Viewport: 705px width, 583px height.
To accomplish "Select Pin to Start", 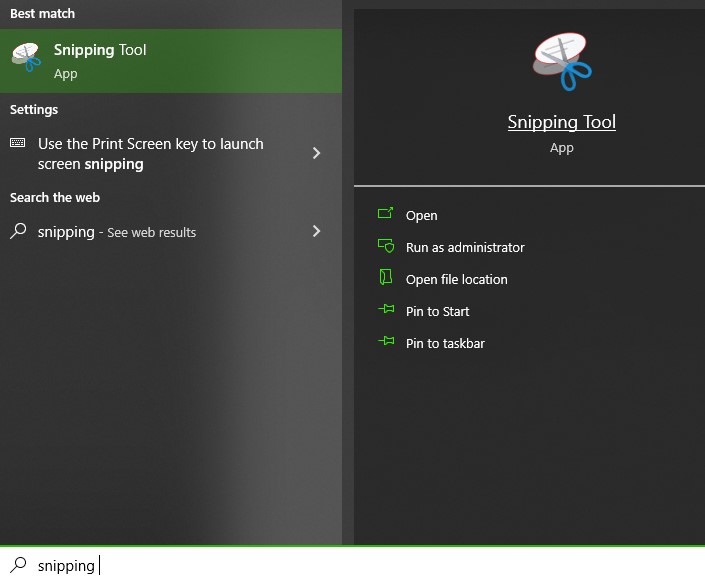I will pos(437,311).
